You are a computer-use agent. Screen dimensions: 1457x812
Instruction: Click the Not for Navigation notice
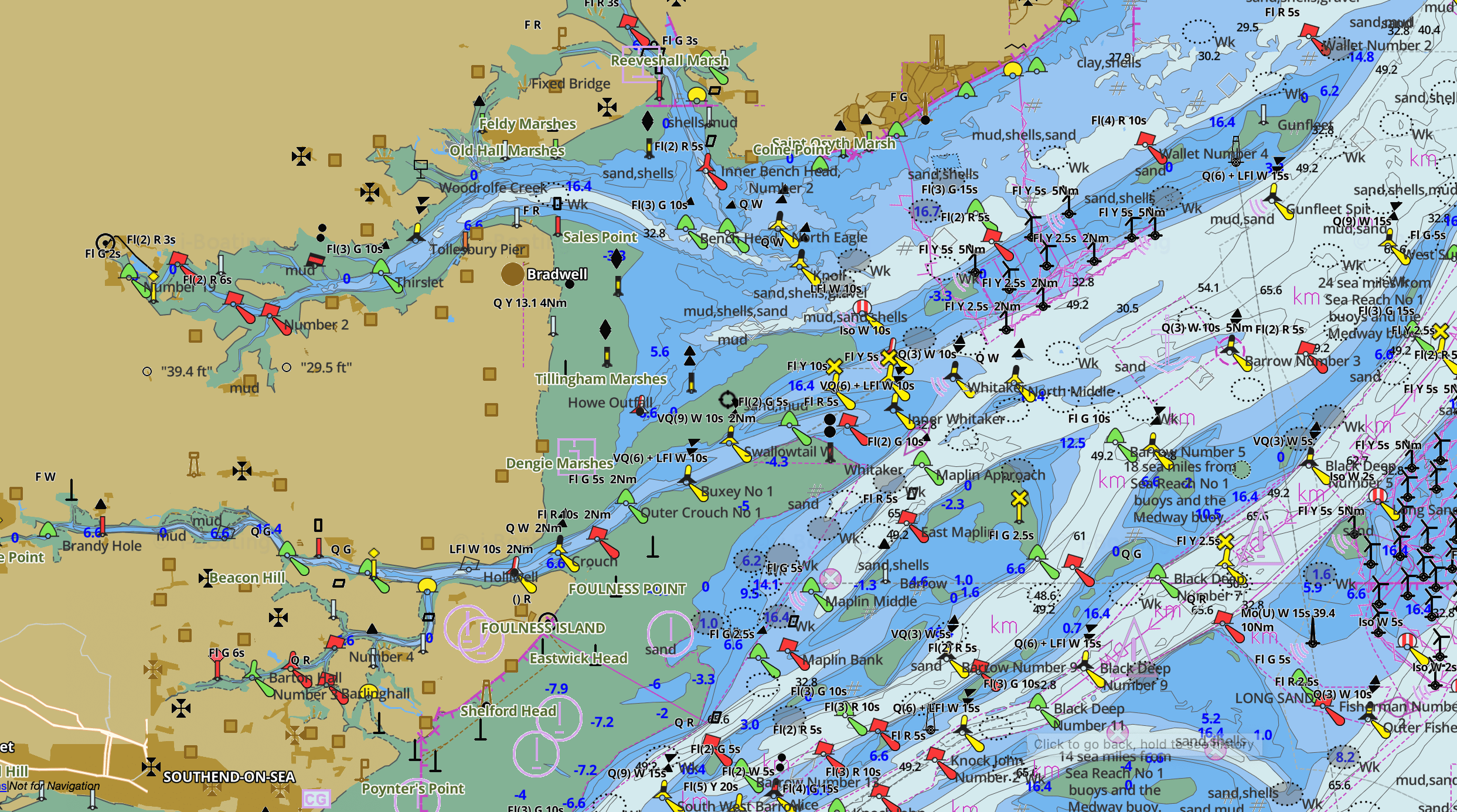(55, 786)
